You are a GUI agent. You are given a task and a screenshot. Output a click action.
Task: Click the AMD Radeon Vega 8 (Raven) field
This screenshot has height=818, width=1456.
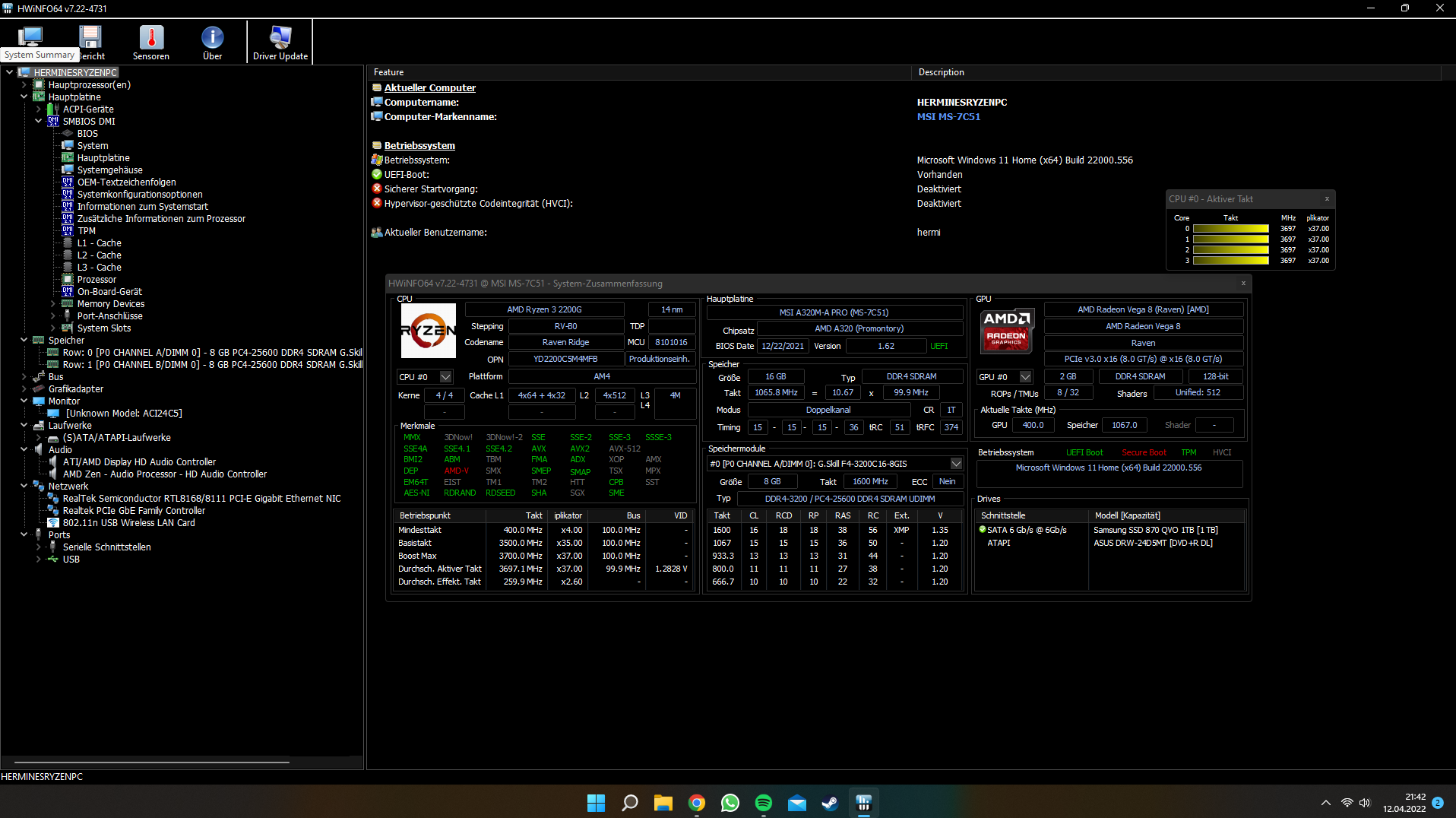coord(1143,309)
